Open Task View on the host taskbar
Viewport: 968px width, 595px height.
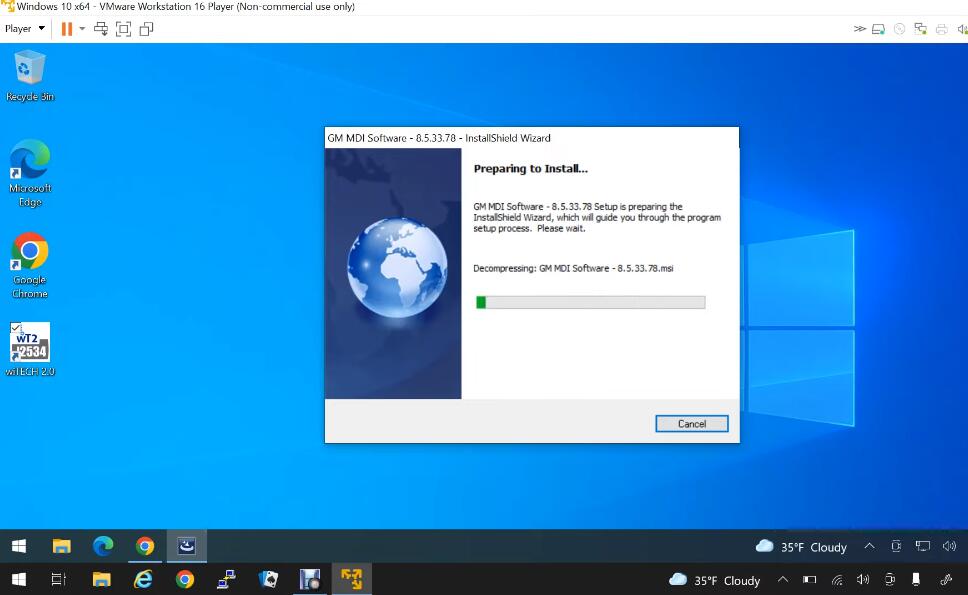coord(59,580)
